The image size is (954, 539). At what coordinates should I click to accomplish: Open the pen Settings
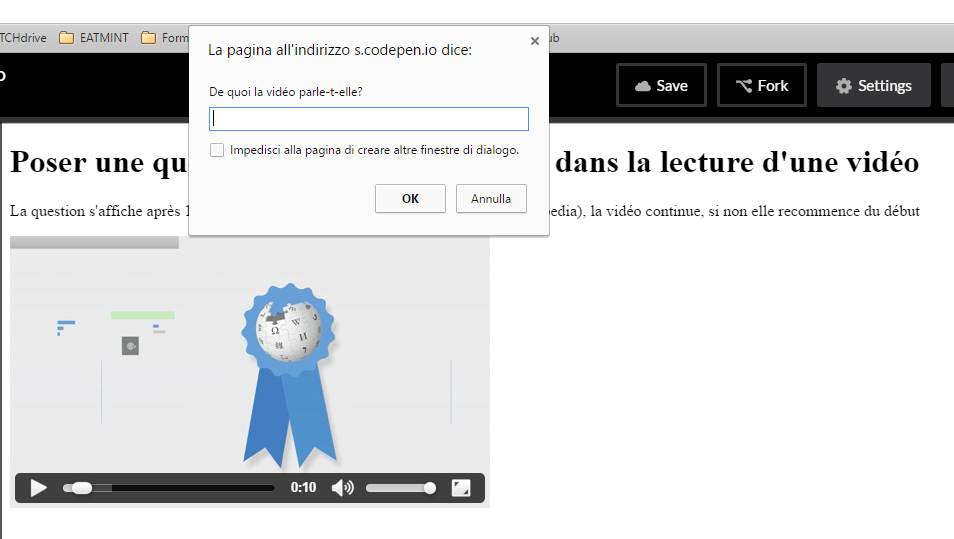tap(874, 85)
